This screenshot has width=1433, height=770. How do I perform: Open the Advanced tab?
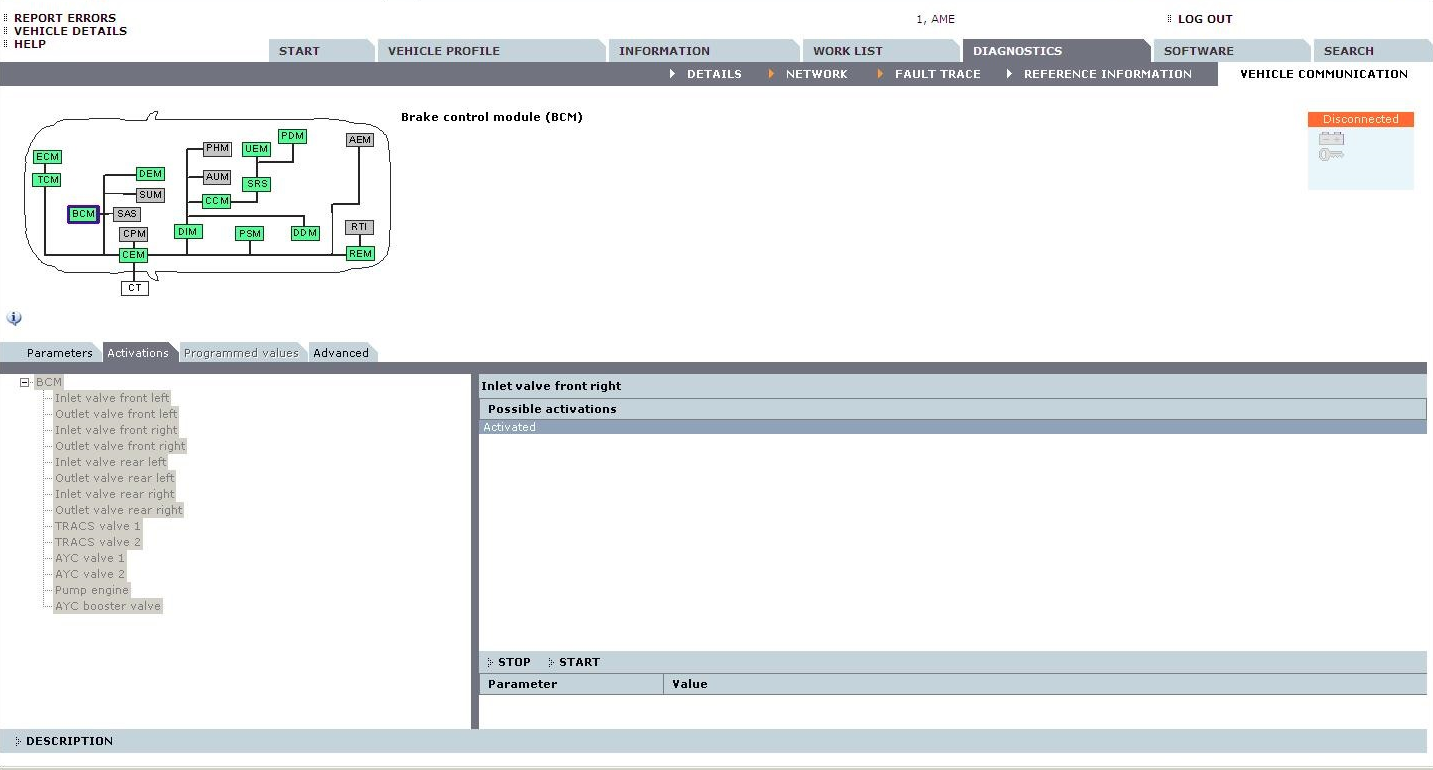(340, 353)
